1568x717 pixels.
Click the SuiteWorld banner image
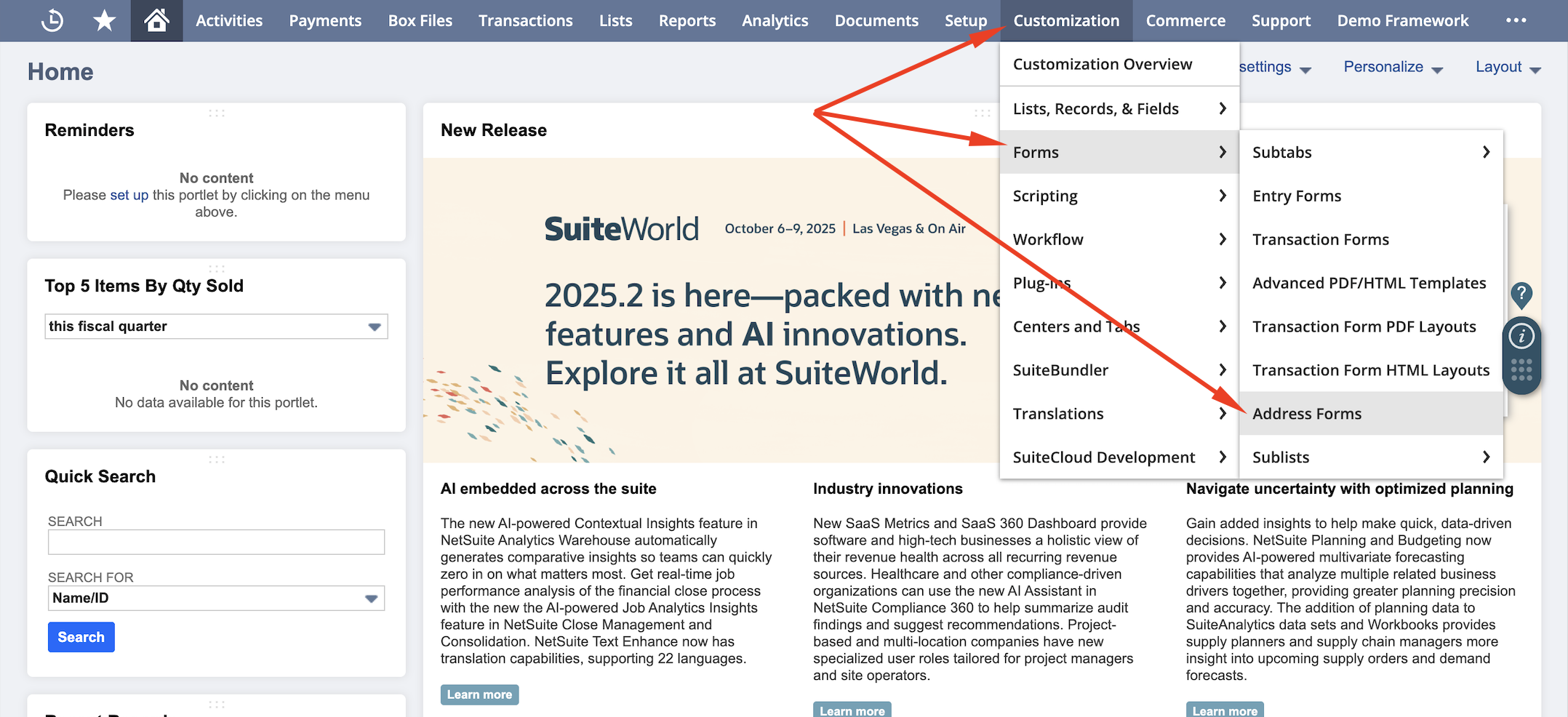pyautogui.click(x=711, y=311)
